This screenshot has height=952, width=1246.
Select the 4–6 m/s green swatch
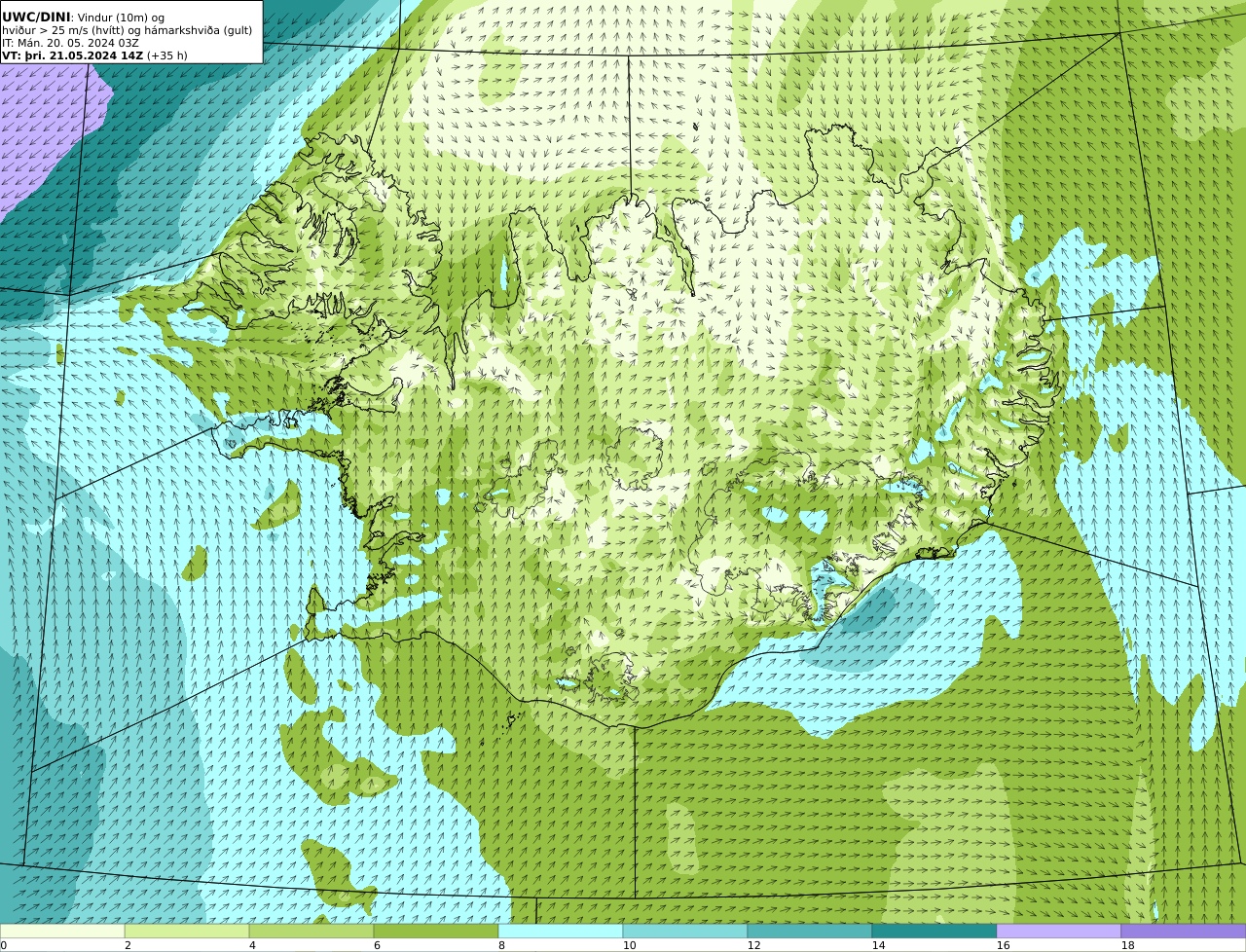click(x=311, y=931)
